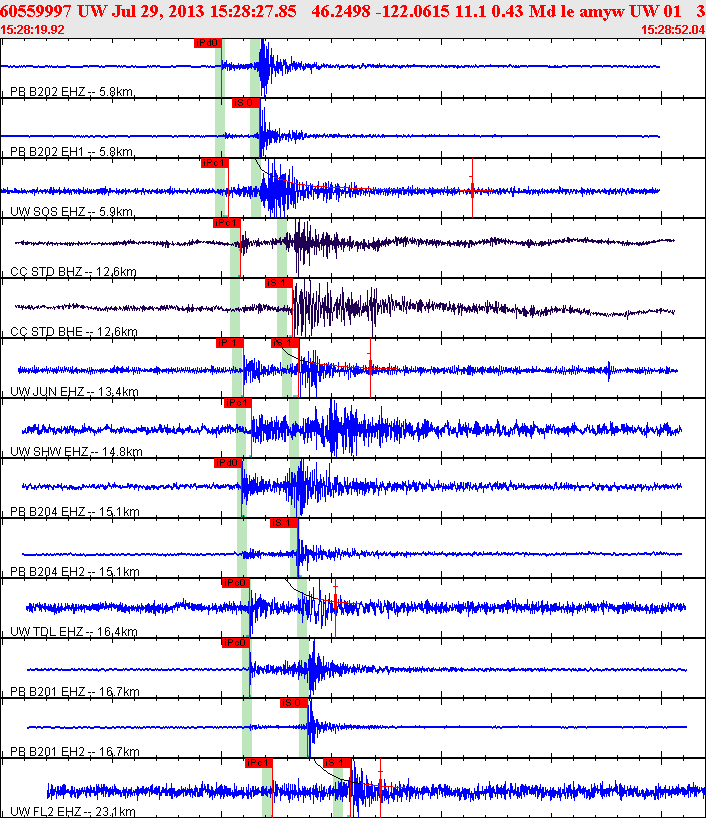The height and width of the screenshot is (818, 706).
Task: Click the iPc1 pick flag on UW SHW EHZ
Action: click(x=238, y=403)
